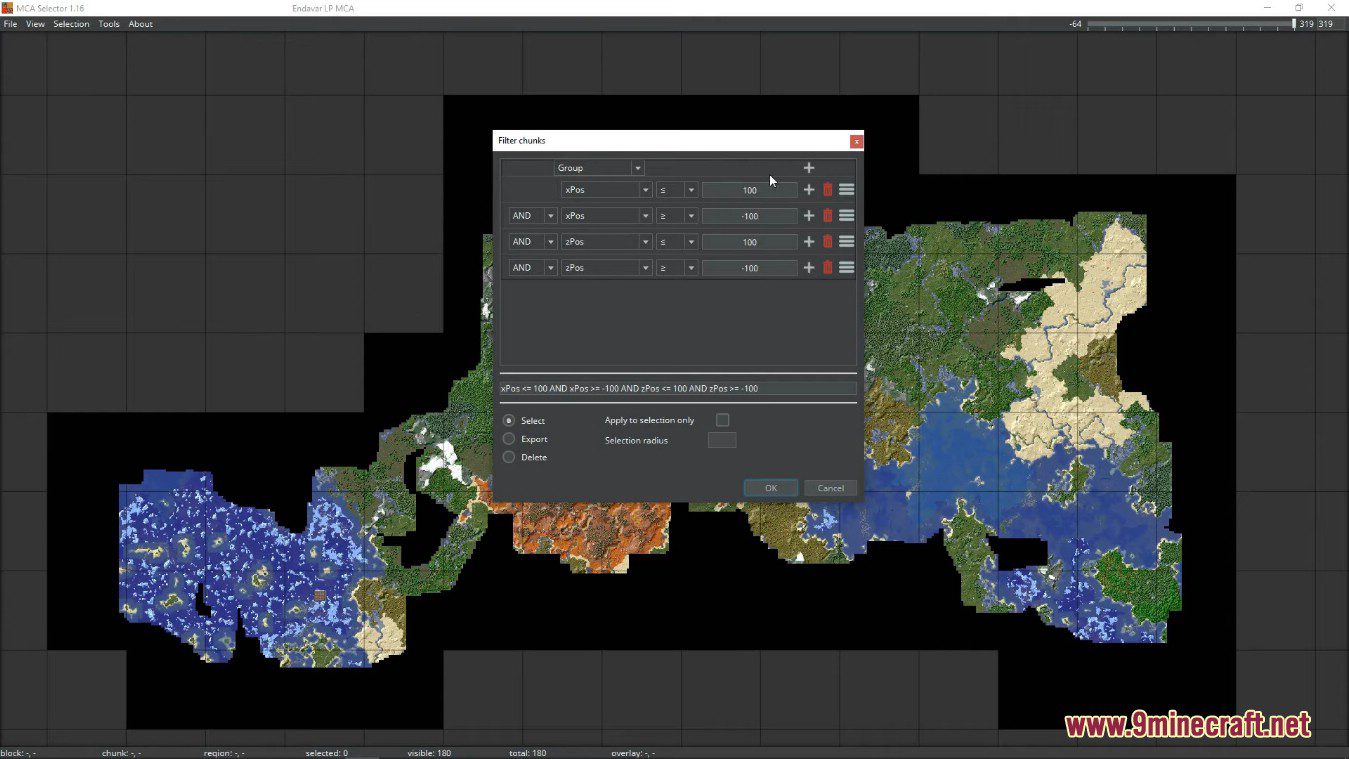Choose the Delete radio option
1349x759 pixels.
[509, 457]
